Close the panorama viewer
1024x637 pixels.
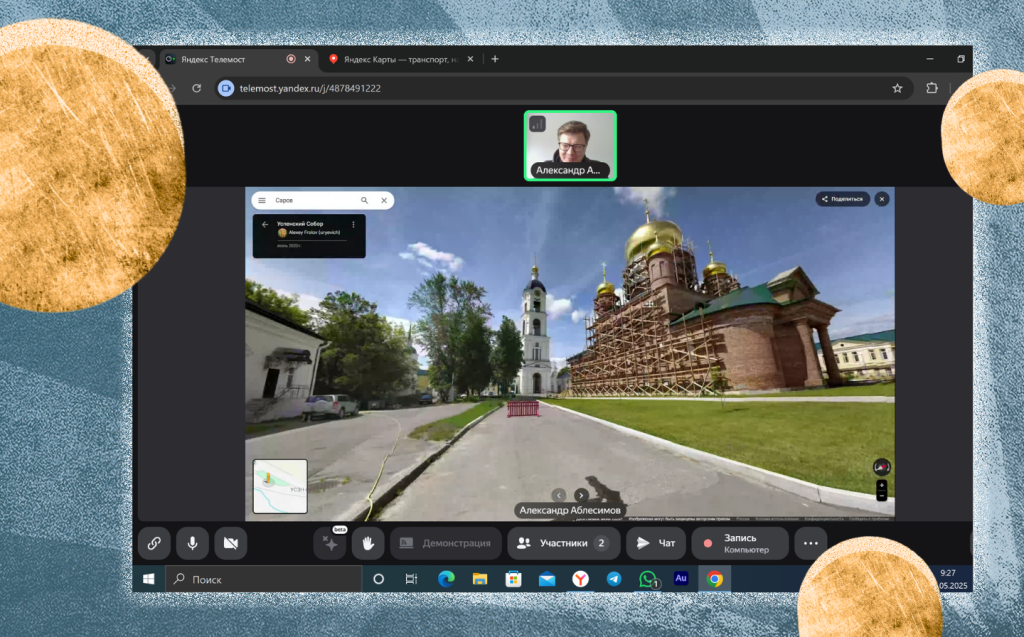coord(882,199)
